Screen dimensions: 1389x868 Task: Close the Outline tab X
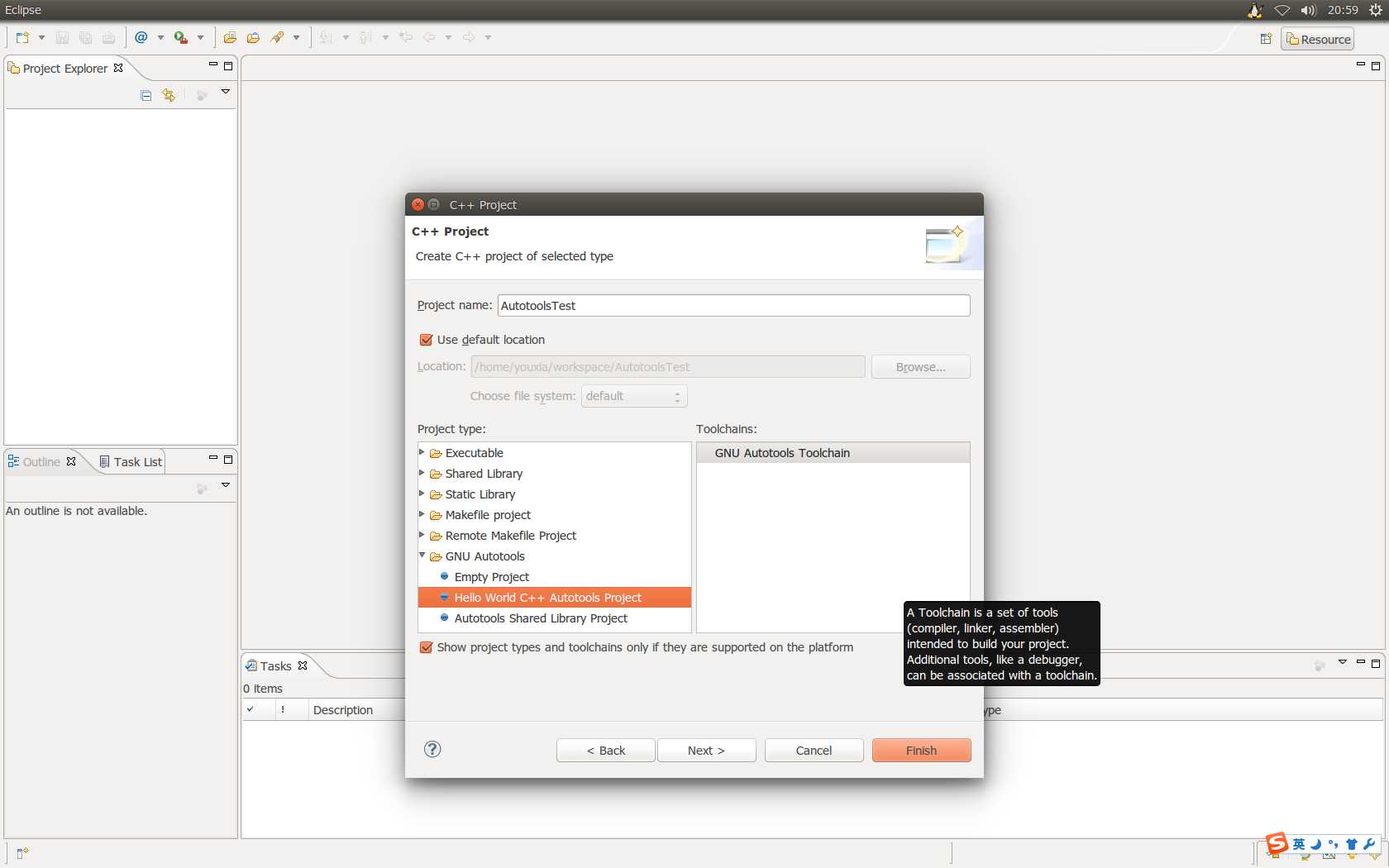[x=71, y=461]
